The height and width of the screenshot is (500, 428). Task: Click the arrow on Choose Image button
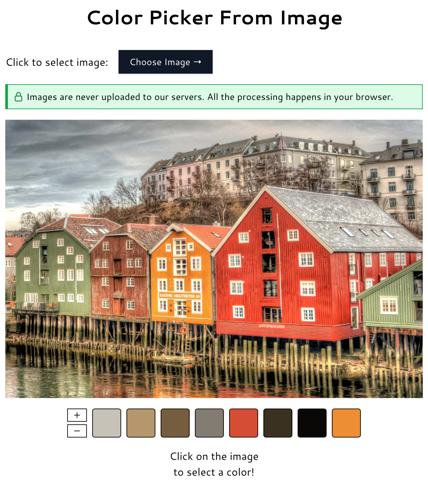pyautogui.click(x=197, y=62)
